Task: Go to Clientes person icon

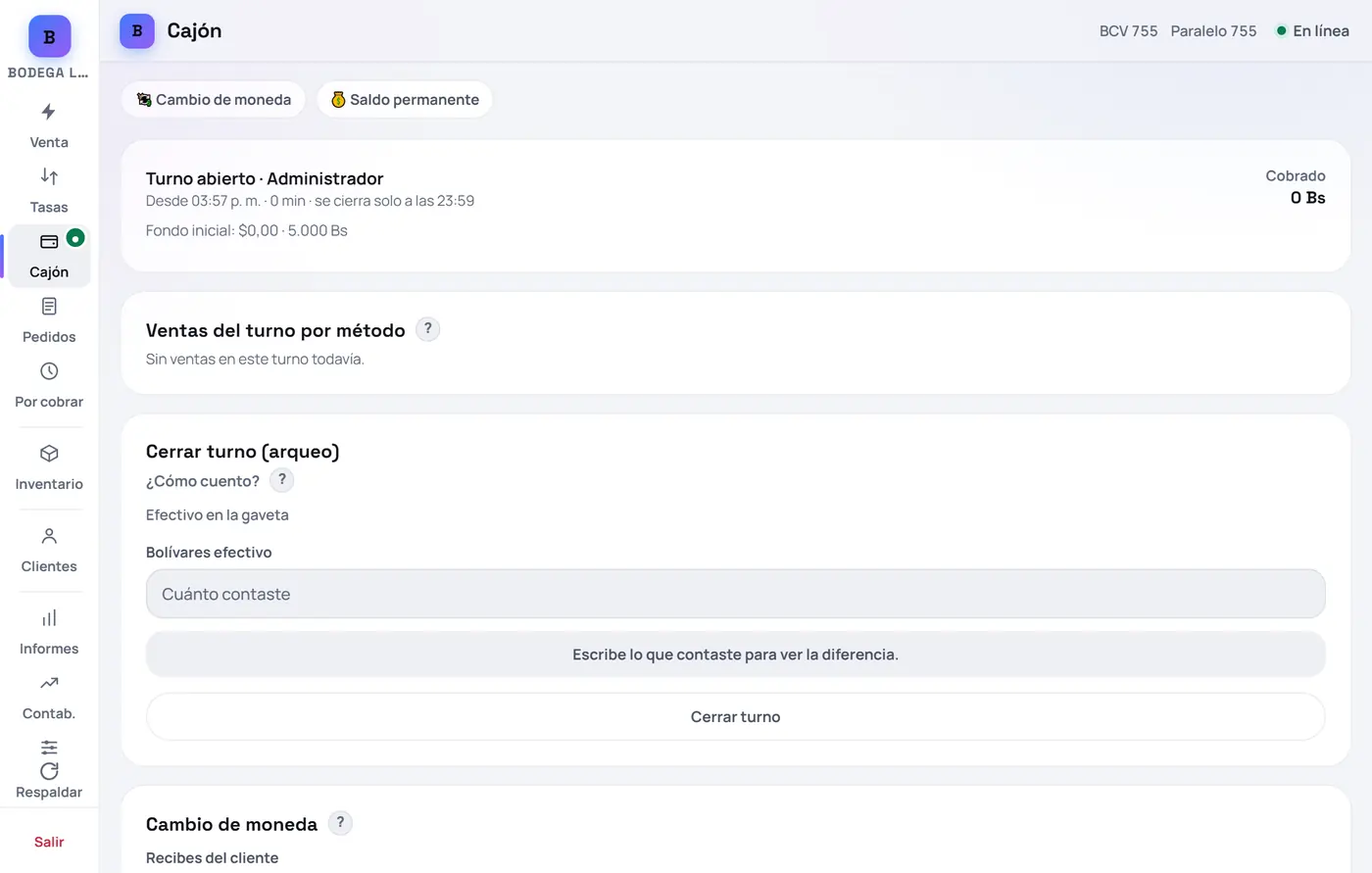Action: (x=49, y=536)
